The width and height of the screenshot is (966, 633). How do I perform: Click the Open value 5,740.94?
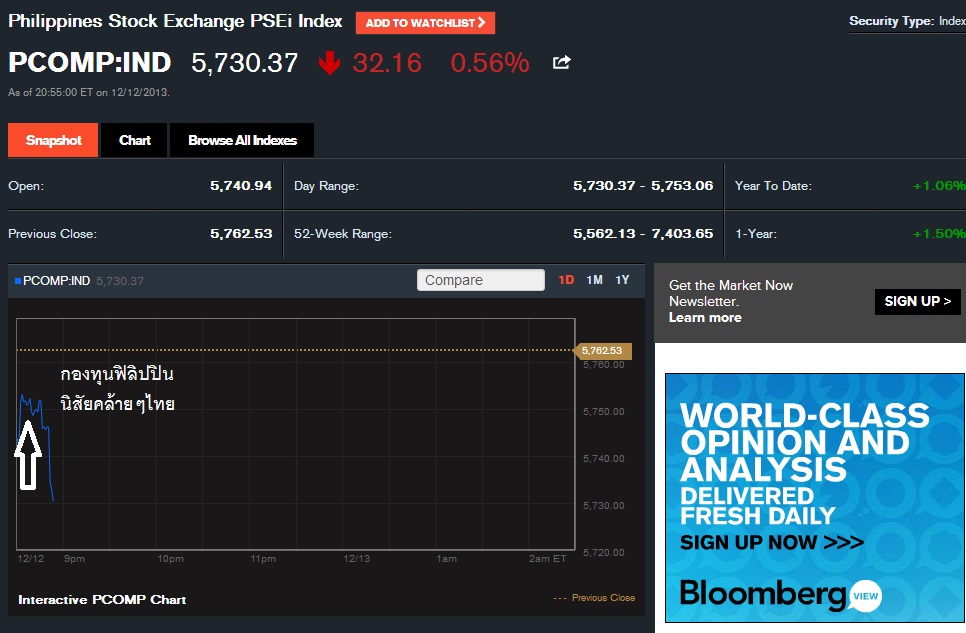[x=241, y=186]
